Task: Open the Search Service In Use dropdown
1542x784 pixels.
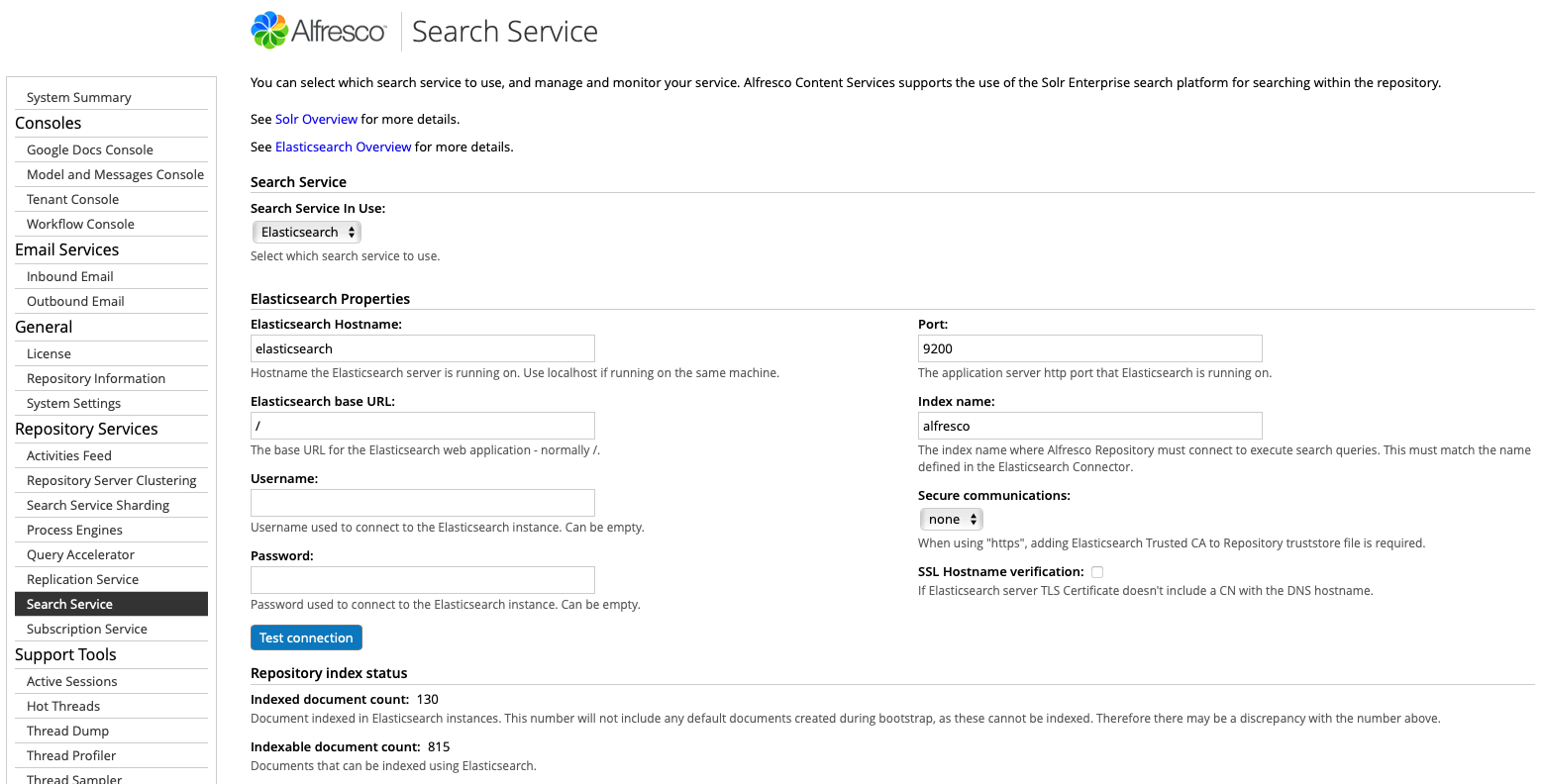Action: pyautogui.click(x=307, y=232)
